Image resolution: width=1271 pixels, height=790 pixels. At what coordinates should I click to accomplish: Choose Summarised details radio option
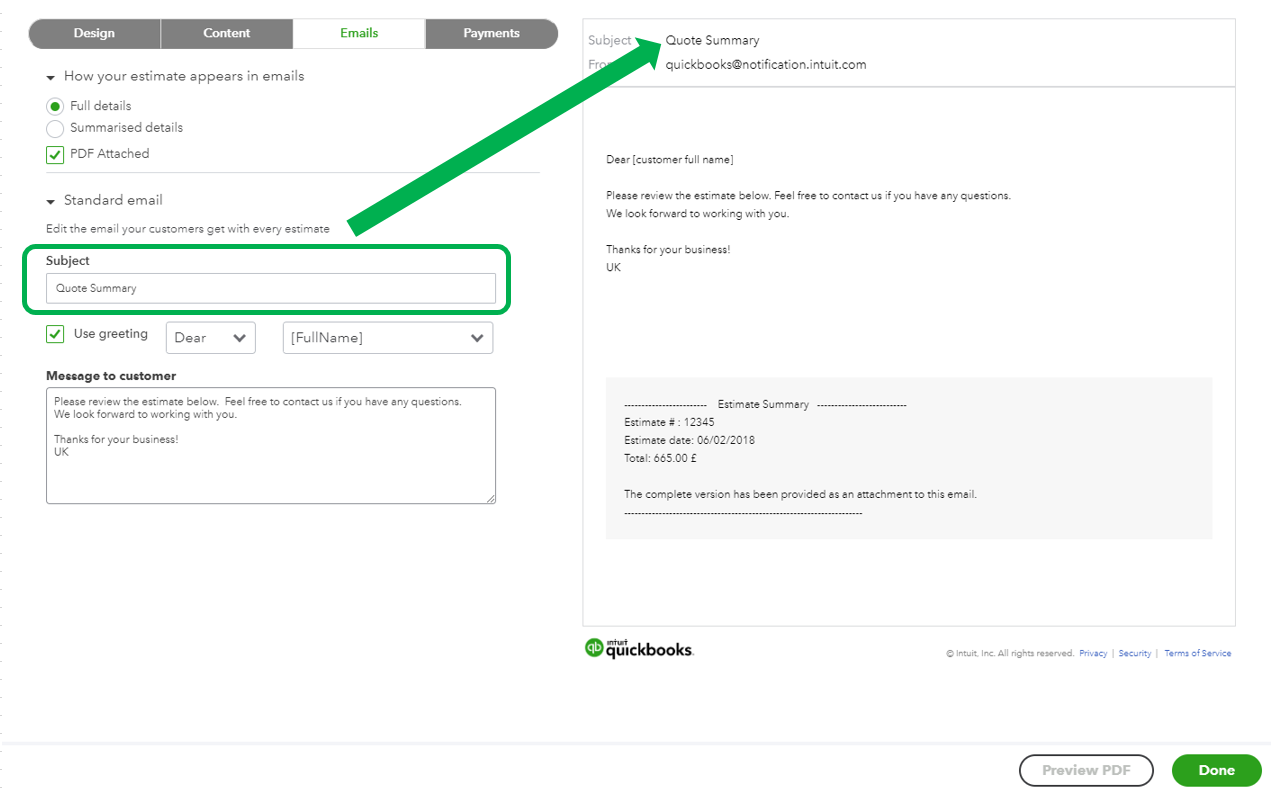55,128
